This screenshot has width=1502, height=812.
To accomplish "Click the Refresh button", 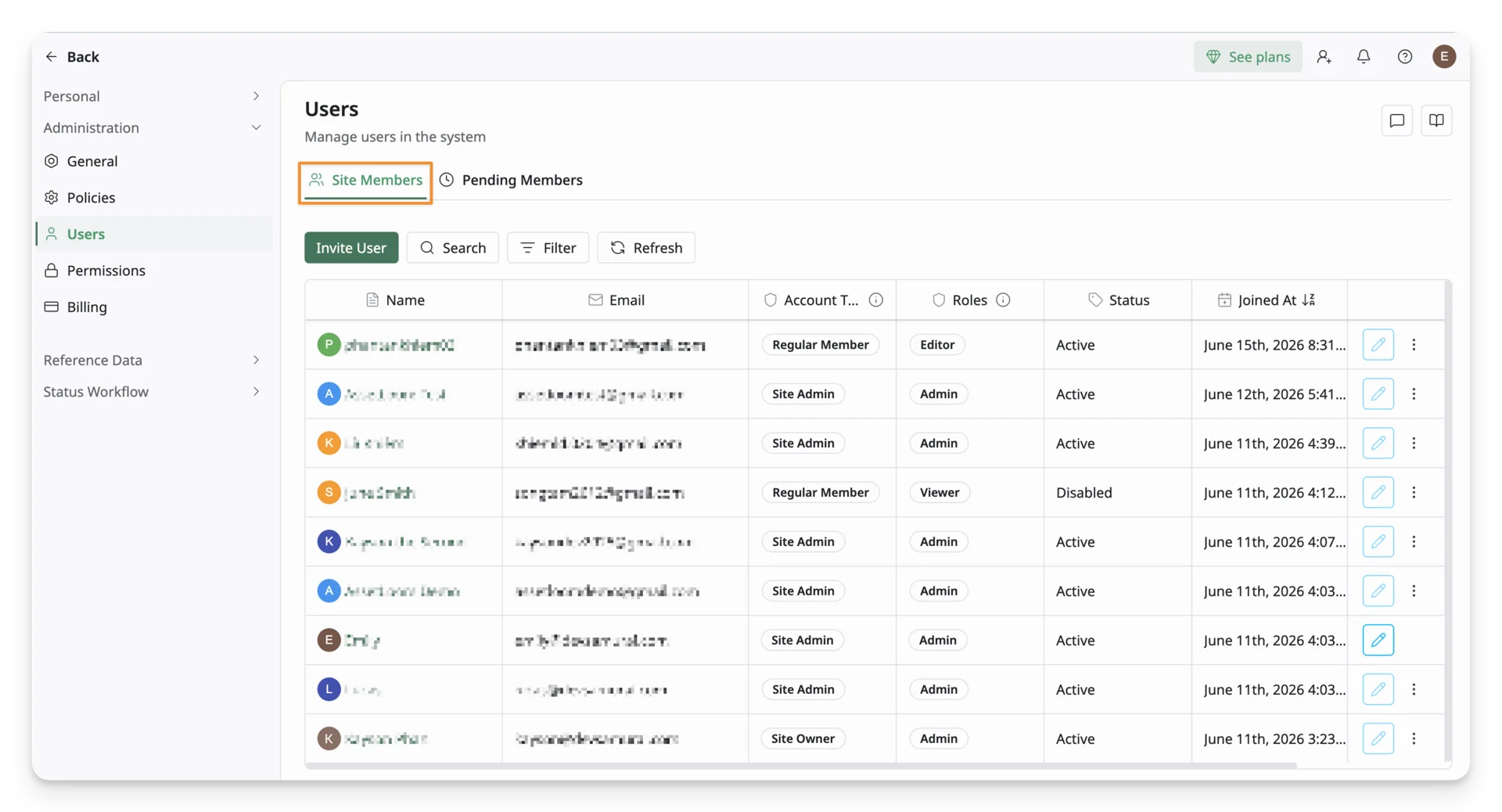I will pos(646,247).
